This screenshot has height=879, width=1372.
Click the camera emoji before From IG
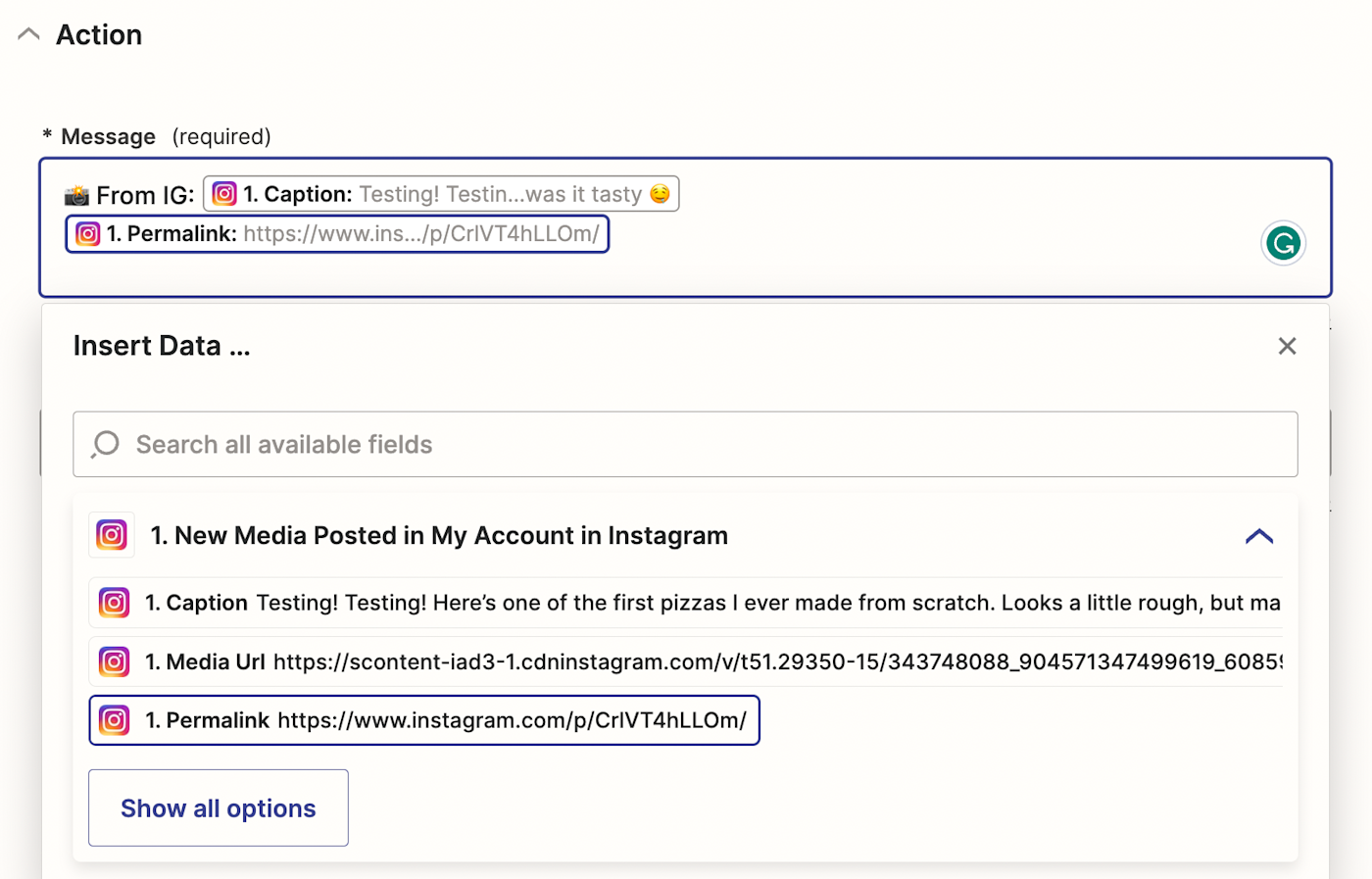(76, 195)
